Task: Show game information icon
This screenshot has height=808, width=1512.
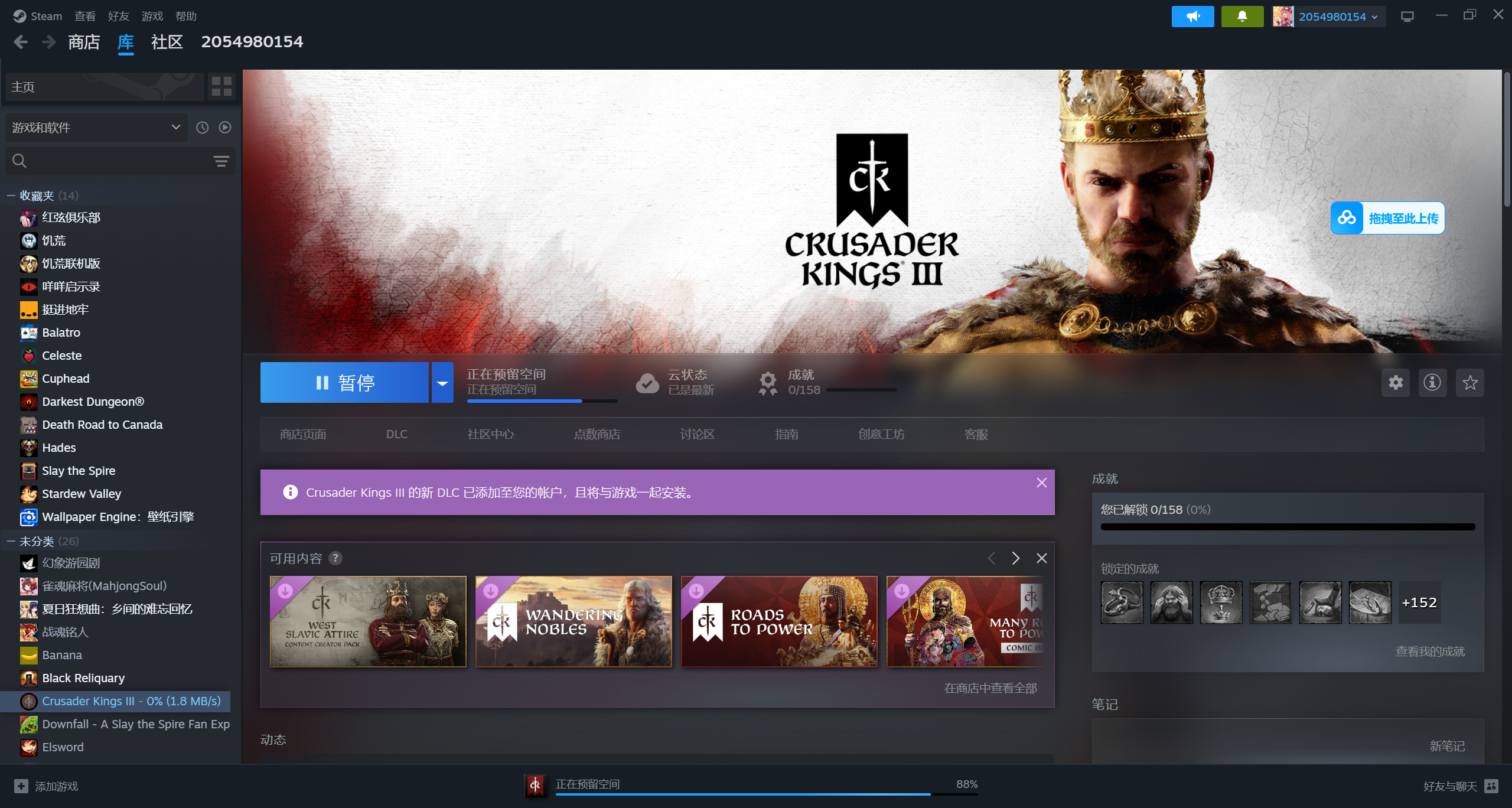Action: click(x=1432, y=383)
